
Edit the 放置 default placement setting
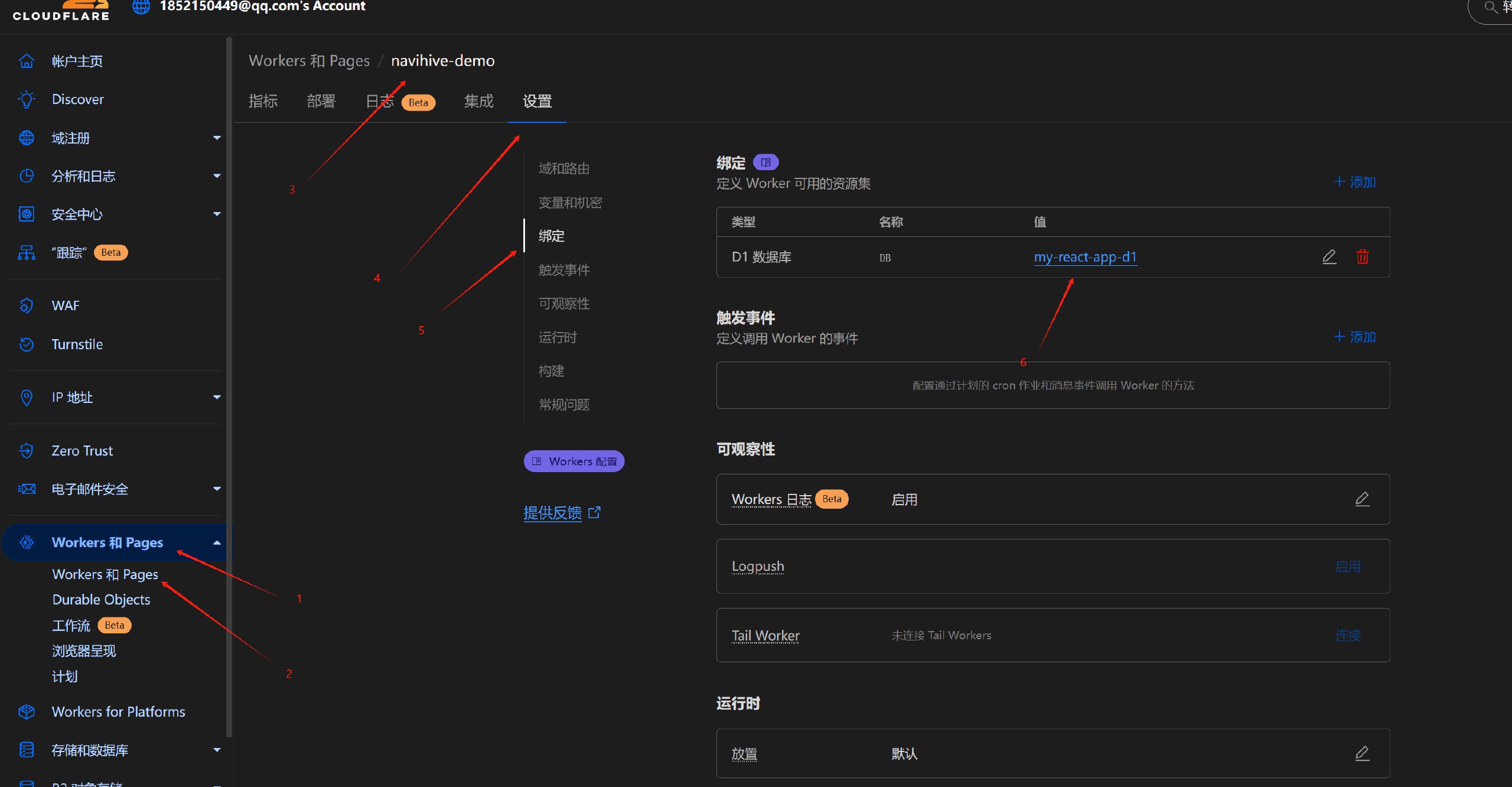1362,753
